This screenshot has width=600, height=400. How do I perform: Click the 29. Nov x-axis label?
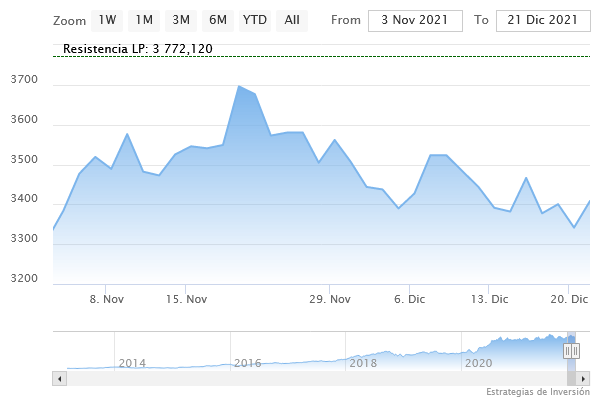tap(330, 299)
